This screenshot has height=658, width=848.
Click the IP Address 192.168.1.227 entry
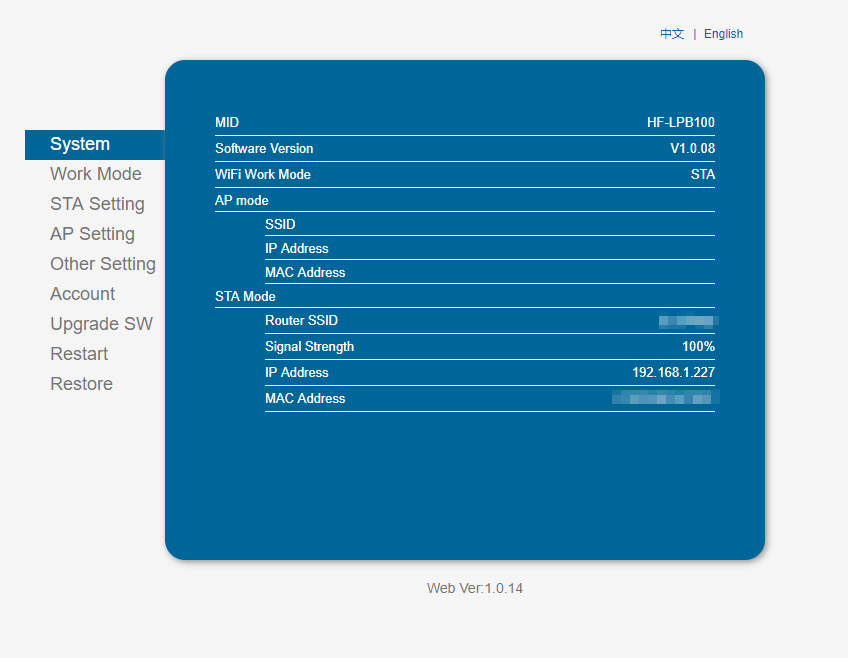[x=490, y=372]
